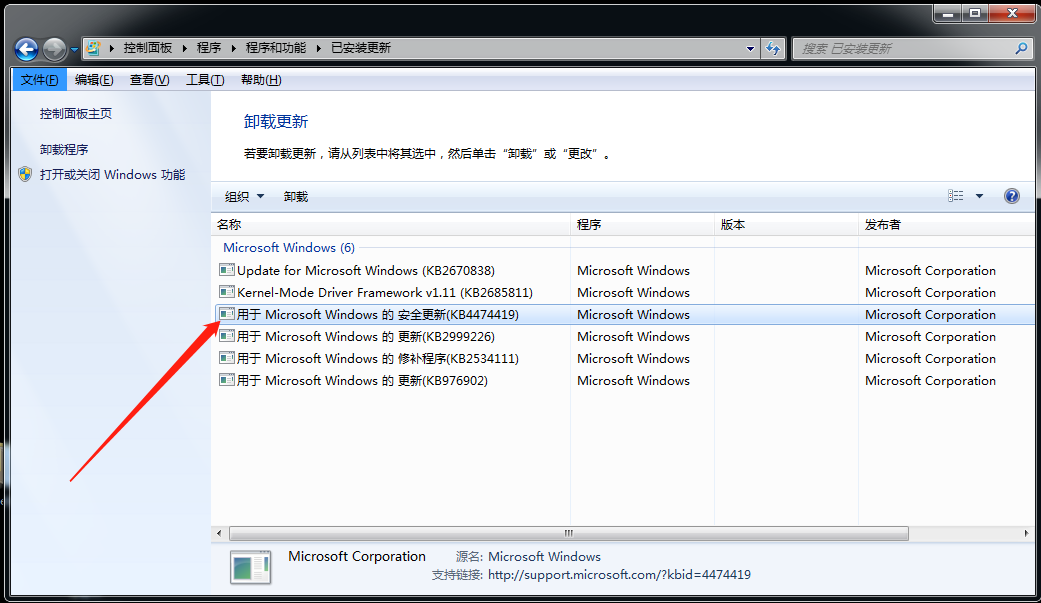Viewport: 1041px width, 603px height.
Task: Click the search magnifier icon
Action: click(1021, 48)
